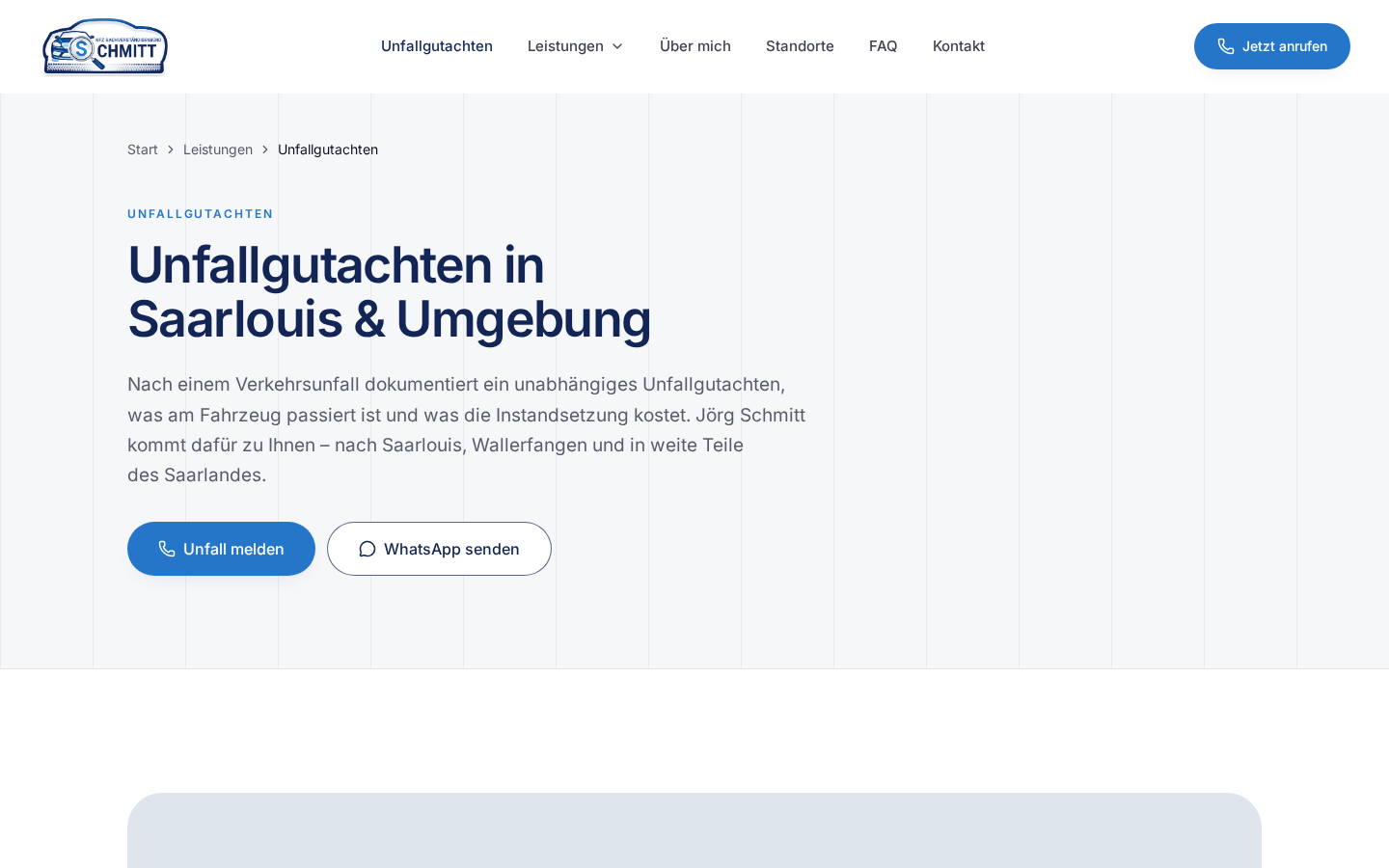Click the WhatsApp senden button

coord(439,549)
